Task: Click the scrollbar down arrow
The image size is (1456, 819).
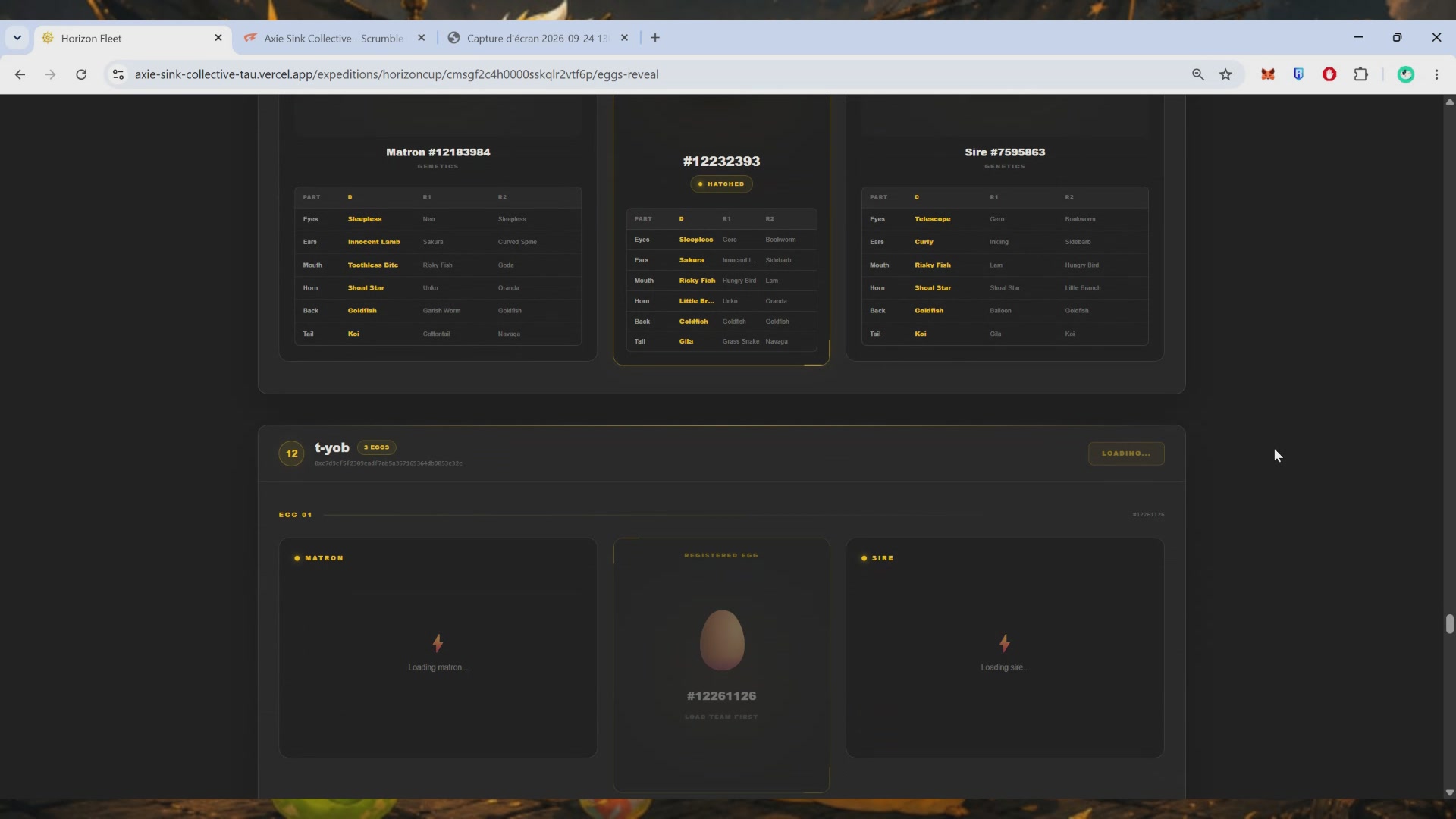Action: click(1449, 792)
